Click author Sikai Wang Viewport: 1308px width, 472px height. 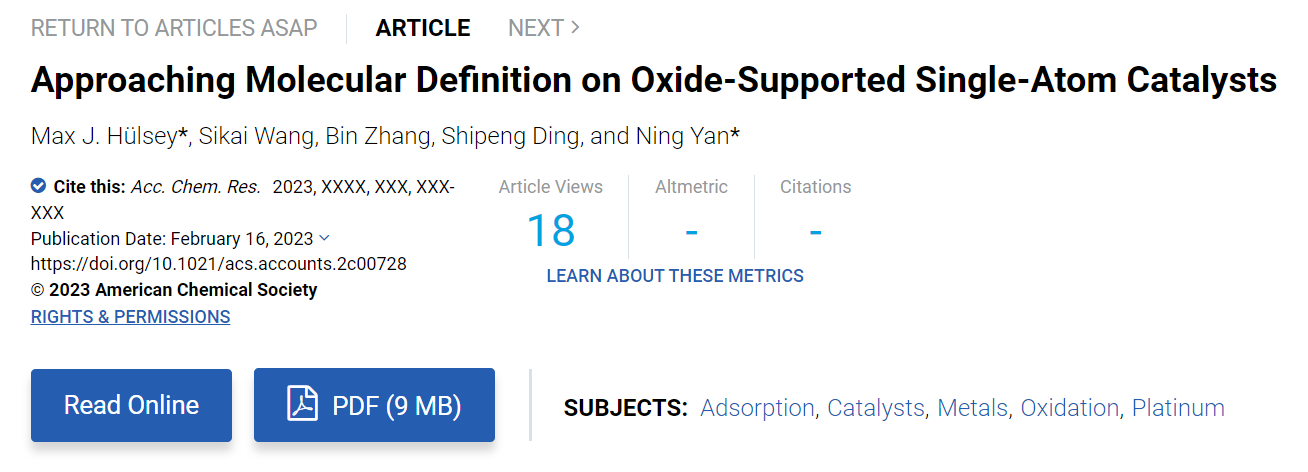[x=256, y=136]
